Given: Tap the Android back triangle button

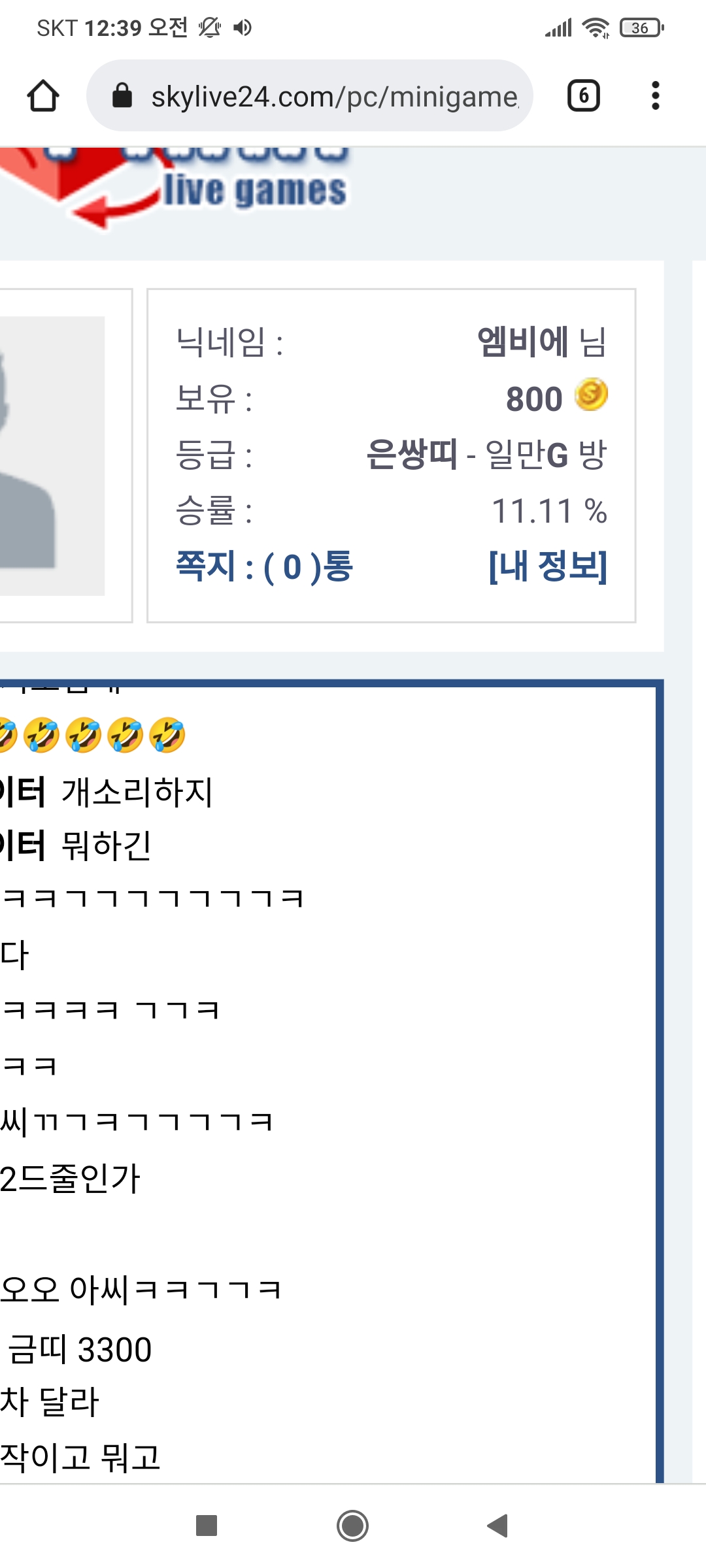Looking at the screenshot, I should click(497, 1526).
